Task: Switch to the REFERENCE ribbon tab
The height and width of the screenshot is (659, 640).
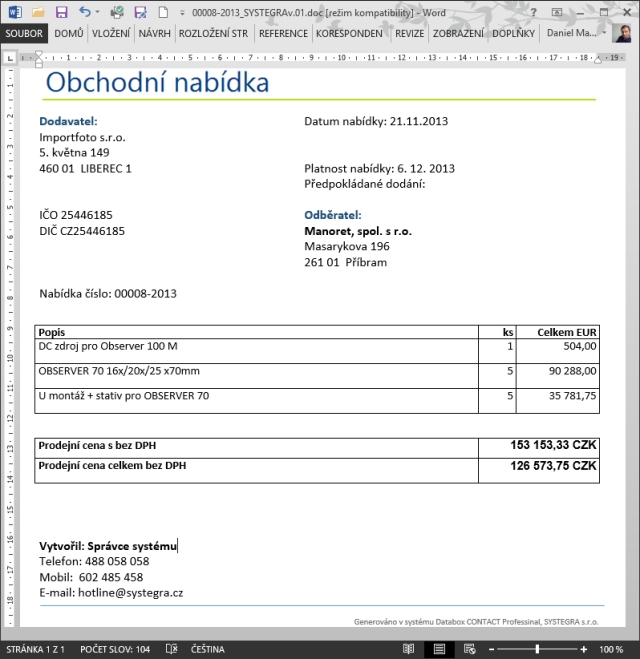Action: click(283, 33)
